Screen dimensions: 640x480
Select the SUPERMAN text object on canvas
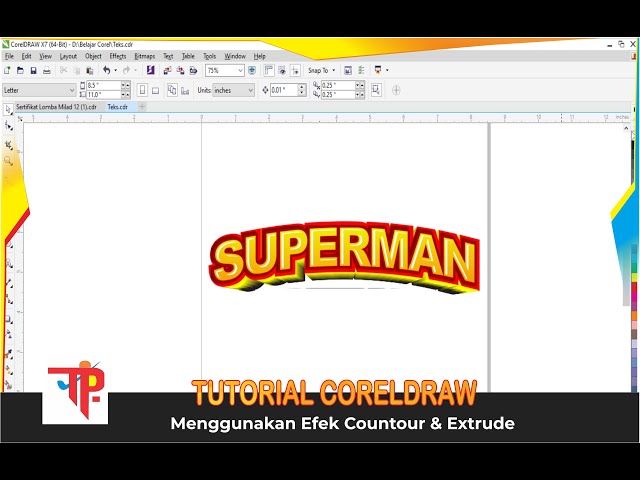(x=345, y=258)
